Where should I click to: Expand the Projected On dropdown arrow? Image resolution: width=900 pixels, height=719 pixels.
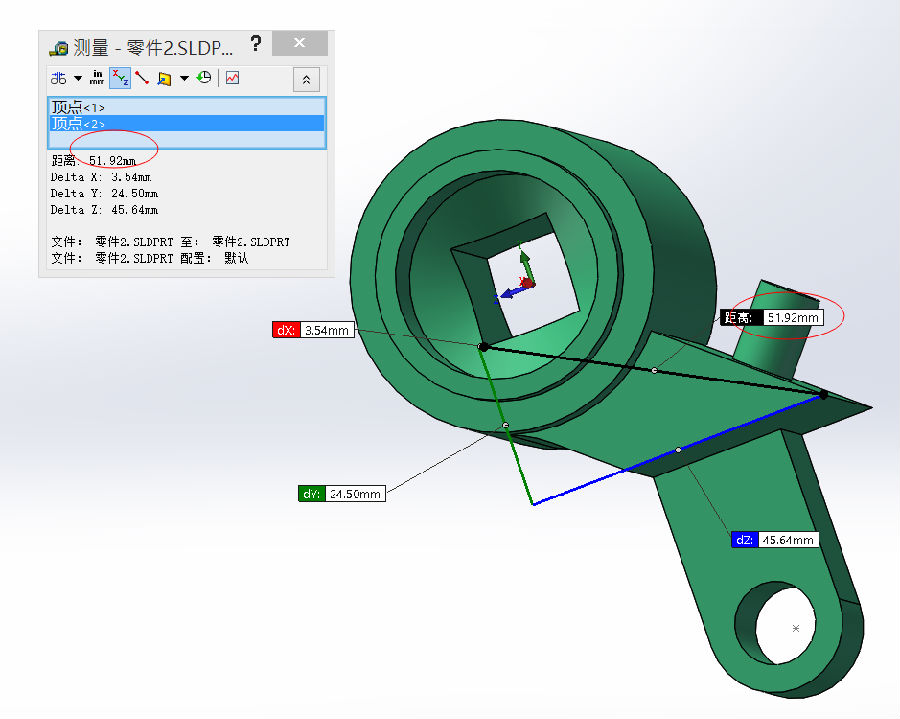(184, 78)
